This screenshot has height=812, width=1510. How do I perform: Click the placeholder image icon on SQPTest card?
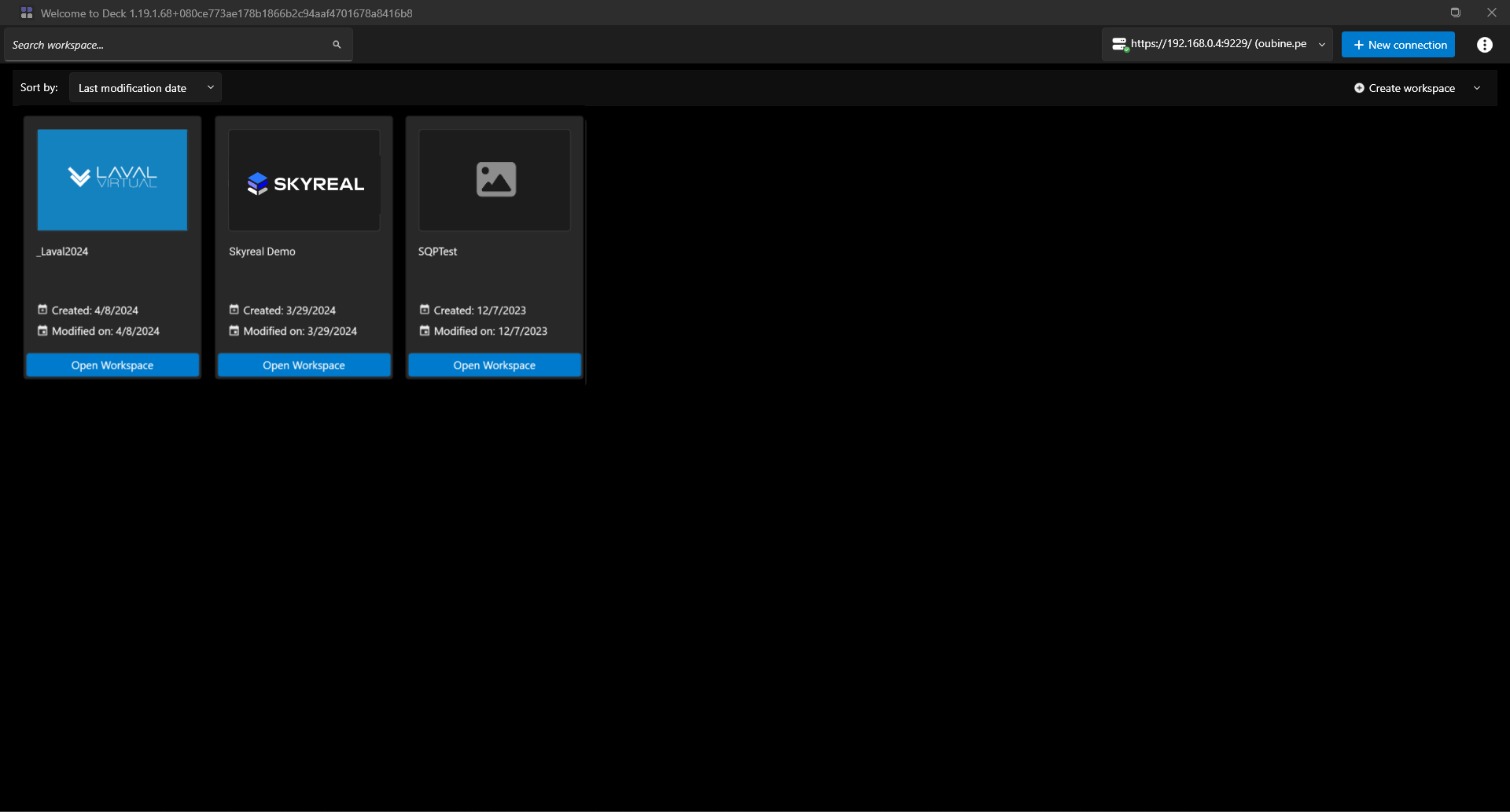495,179
